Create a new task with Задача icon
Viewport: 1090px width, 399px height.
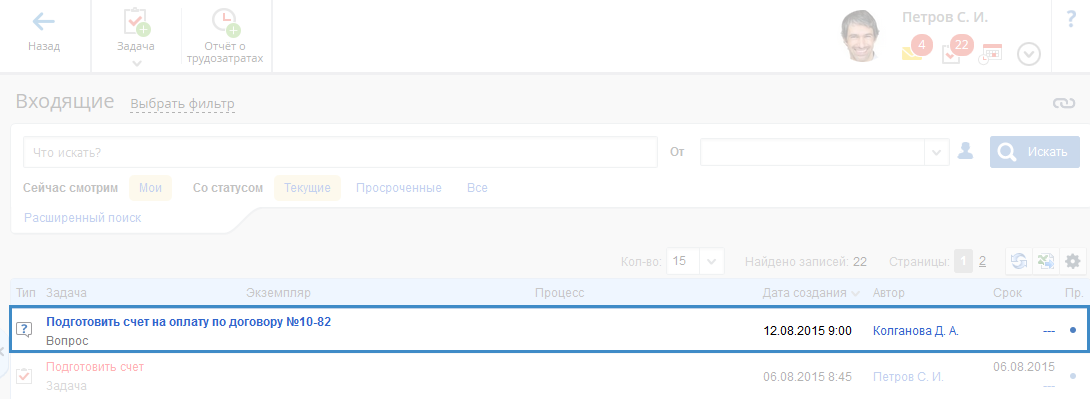pyautogui.click(x=136, y=33)
